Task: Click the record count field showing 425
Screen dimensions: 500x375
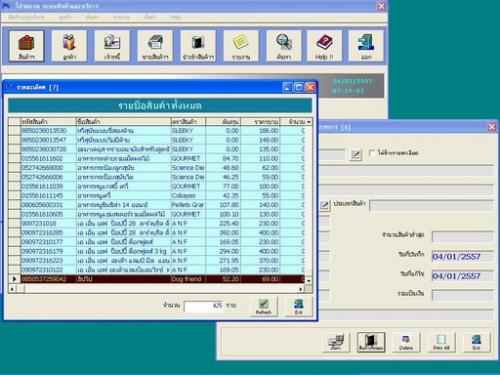Action: coord(204,306)
